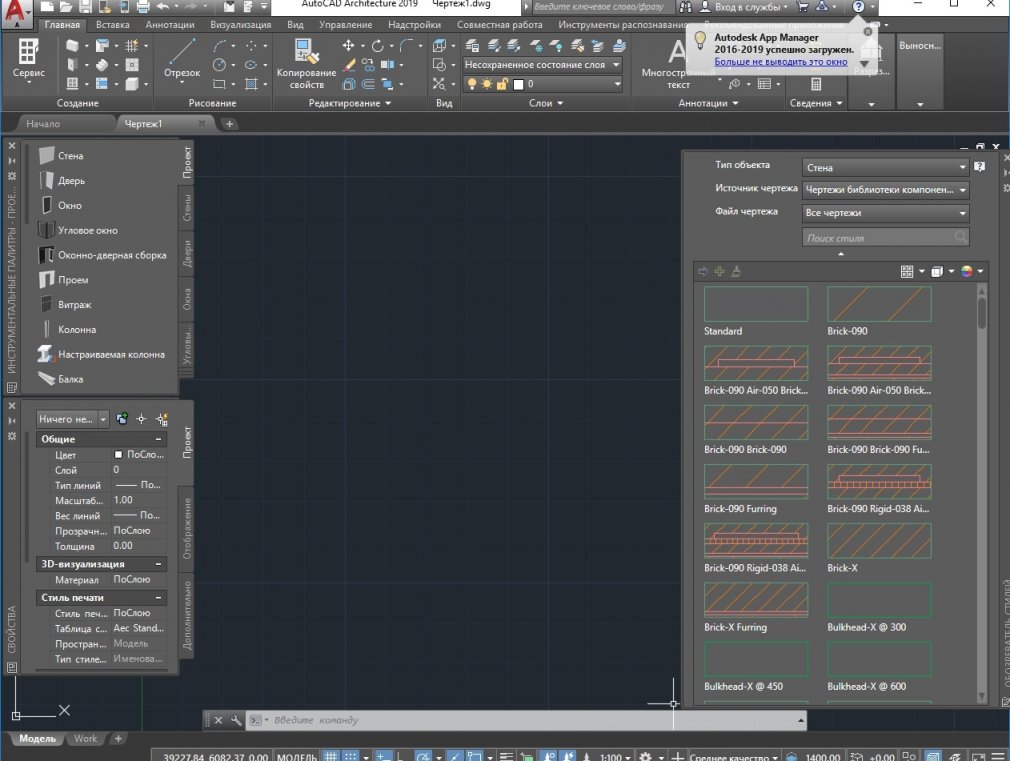Screen dimensions: 1010x761
Task: Click the help icon in Styles Browser
Action: [980, 167]
